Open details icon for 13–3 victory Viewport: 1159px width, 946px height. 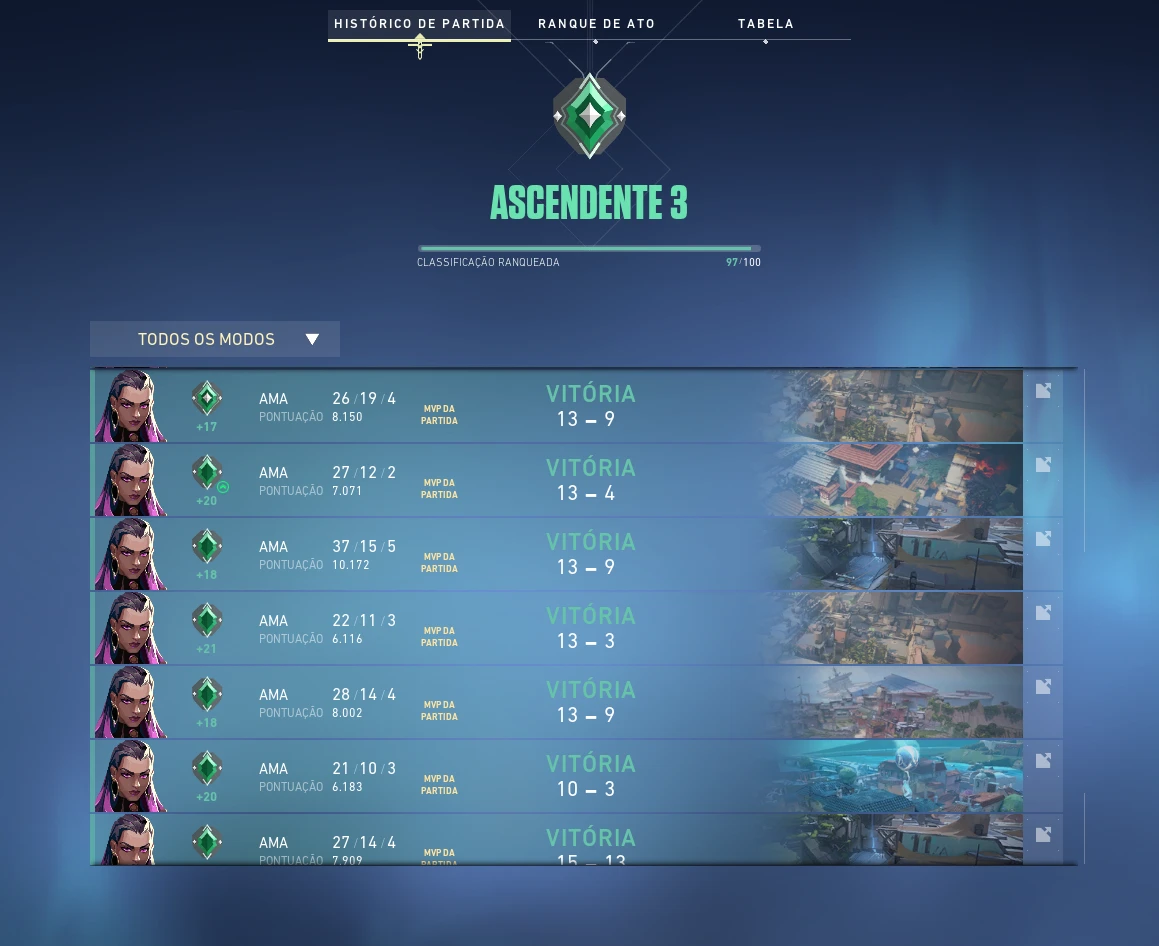pos(1043,613)
